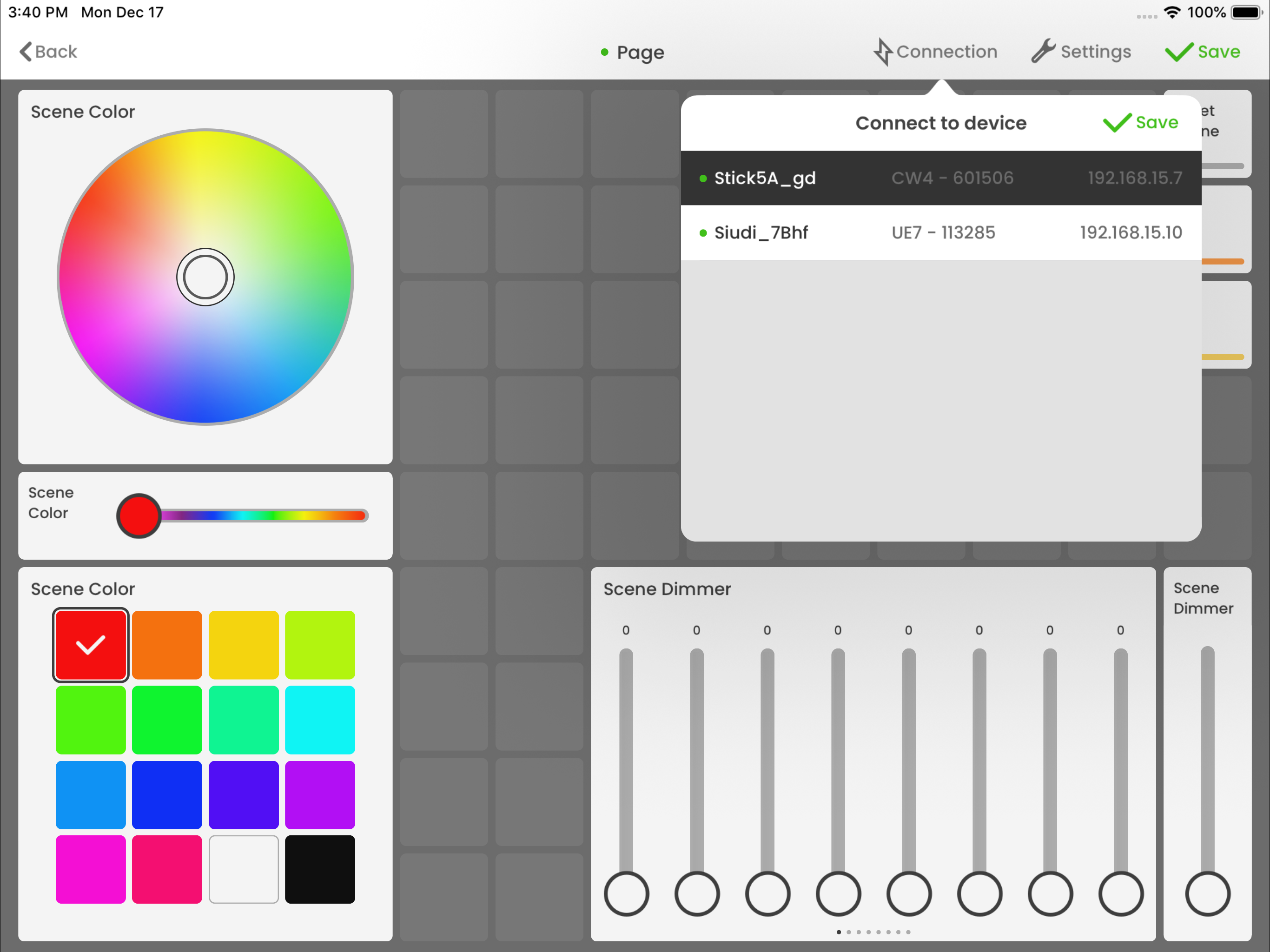
Task: Pick the cyan color swatch
Action: [320, 720]
